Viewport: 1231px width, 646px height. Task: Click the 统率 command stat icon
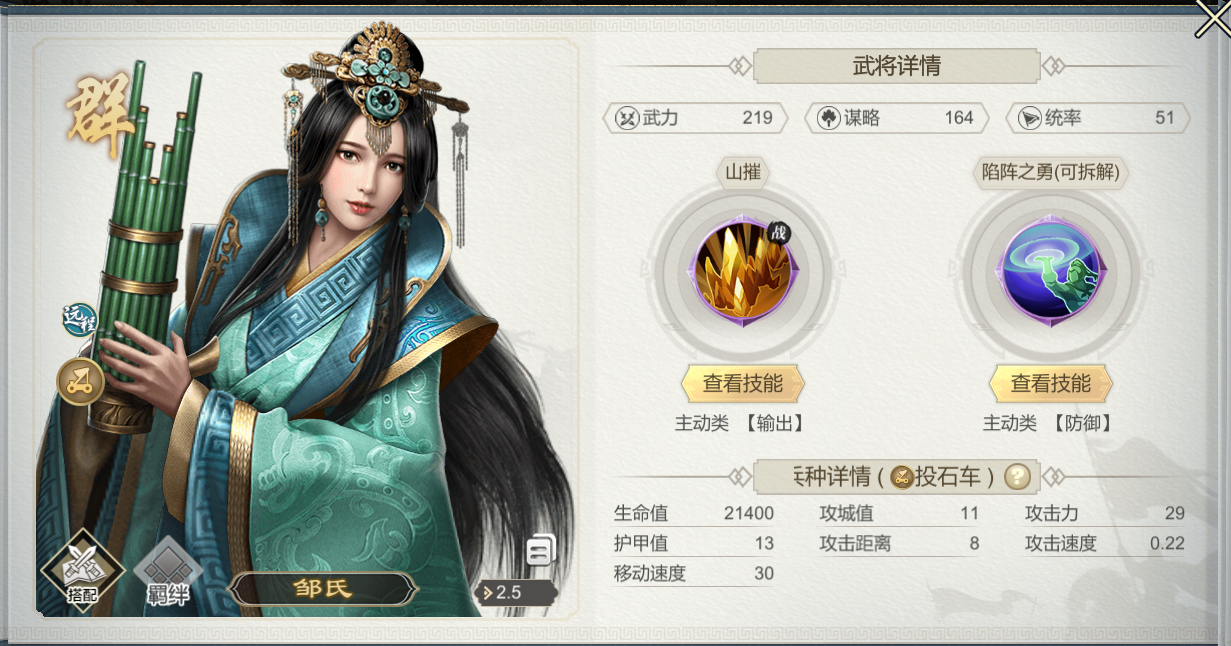(1029, 118)
